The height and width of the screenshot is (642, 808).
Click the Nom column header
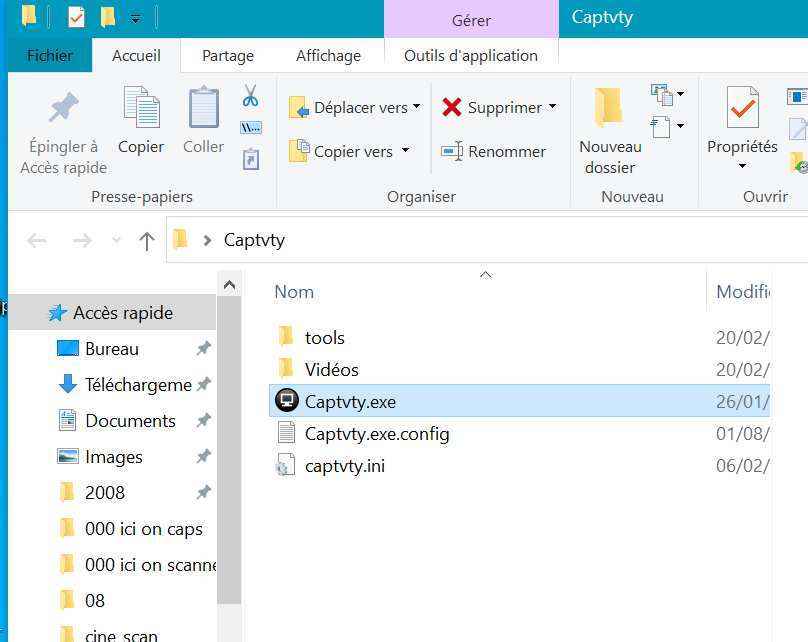click(294, 292)
